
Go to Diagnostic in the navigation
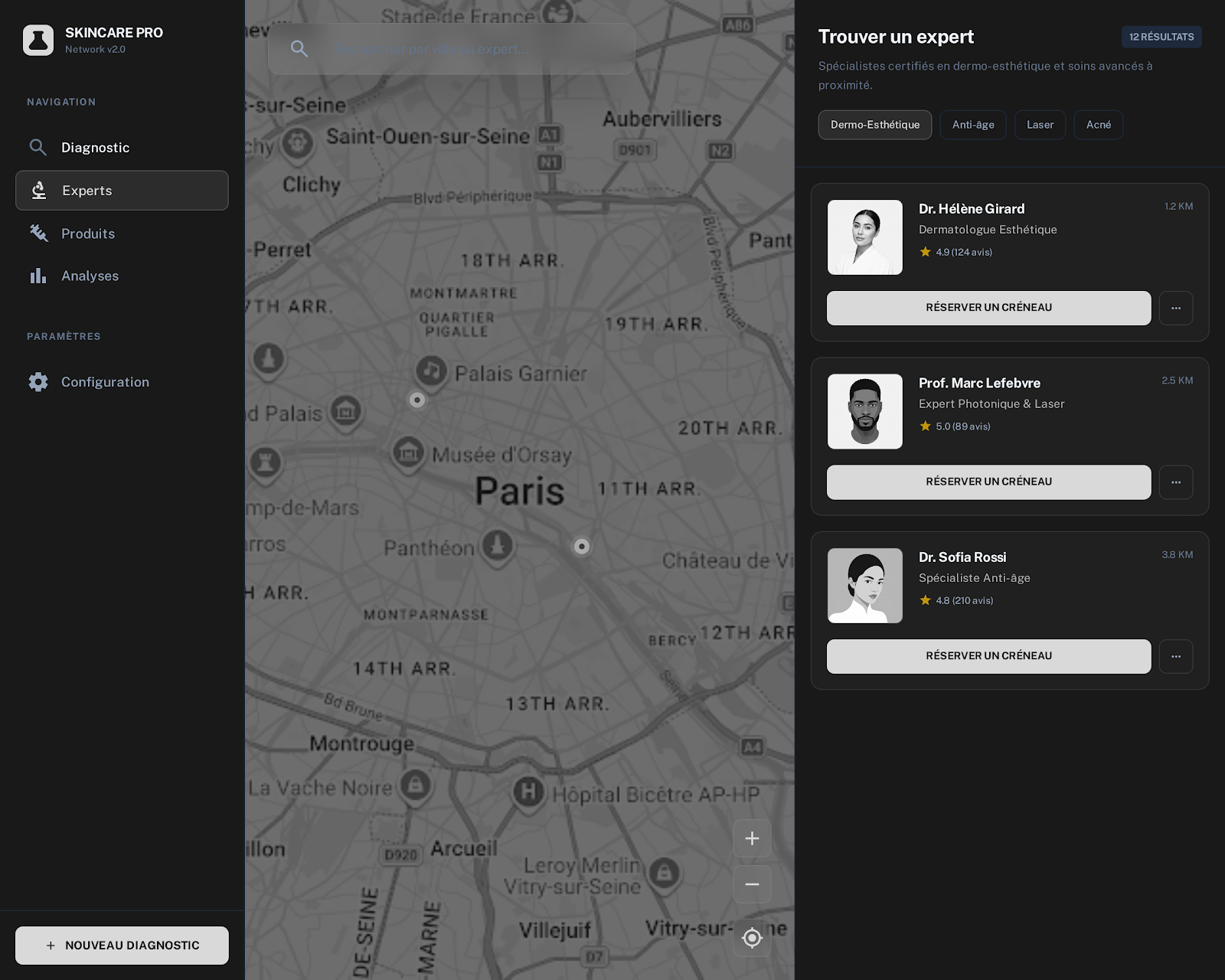[x=95, y=148]
